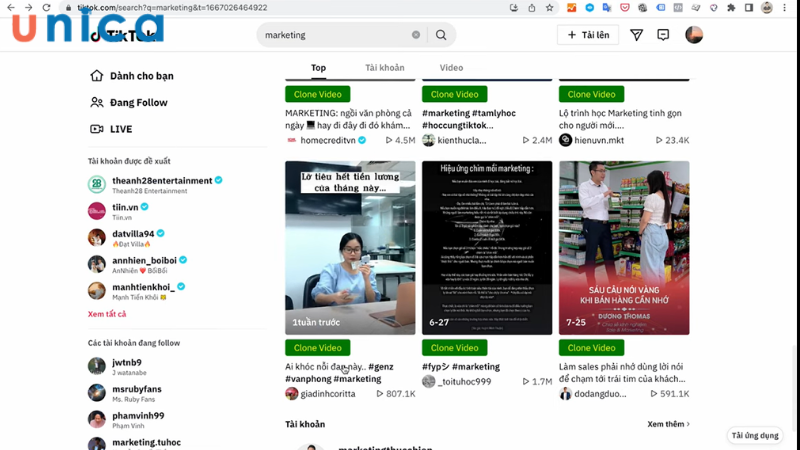Open the browser extensions puzzle icon
This screenshot has width=800, height=450.
point(731,8)
